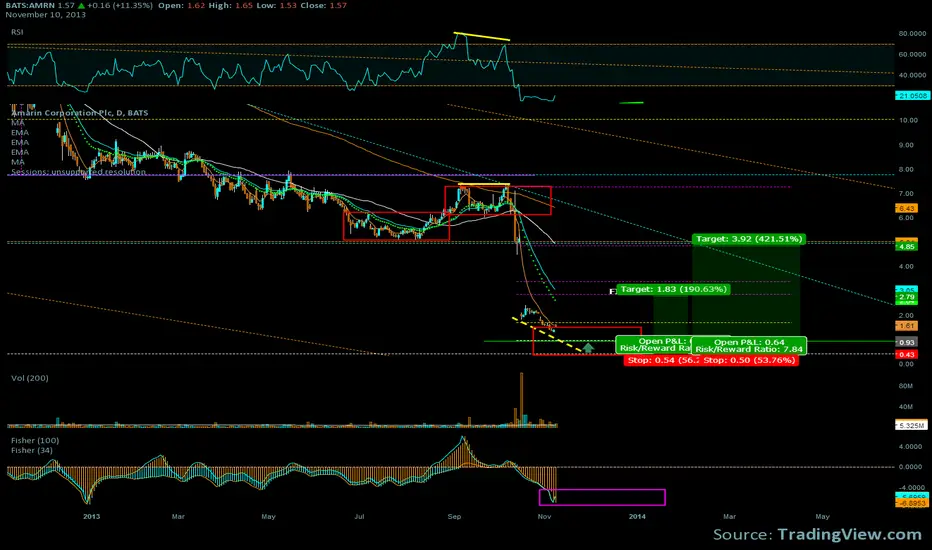932x550 pixels.
Task: Click the 40.0000 RSI axis label
Action: click(912, 76)
